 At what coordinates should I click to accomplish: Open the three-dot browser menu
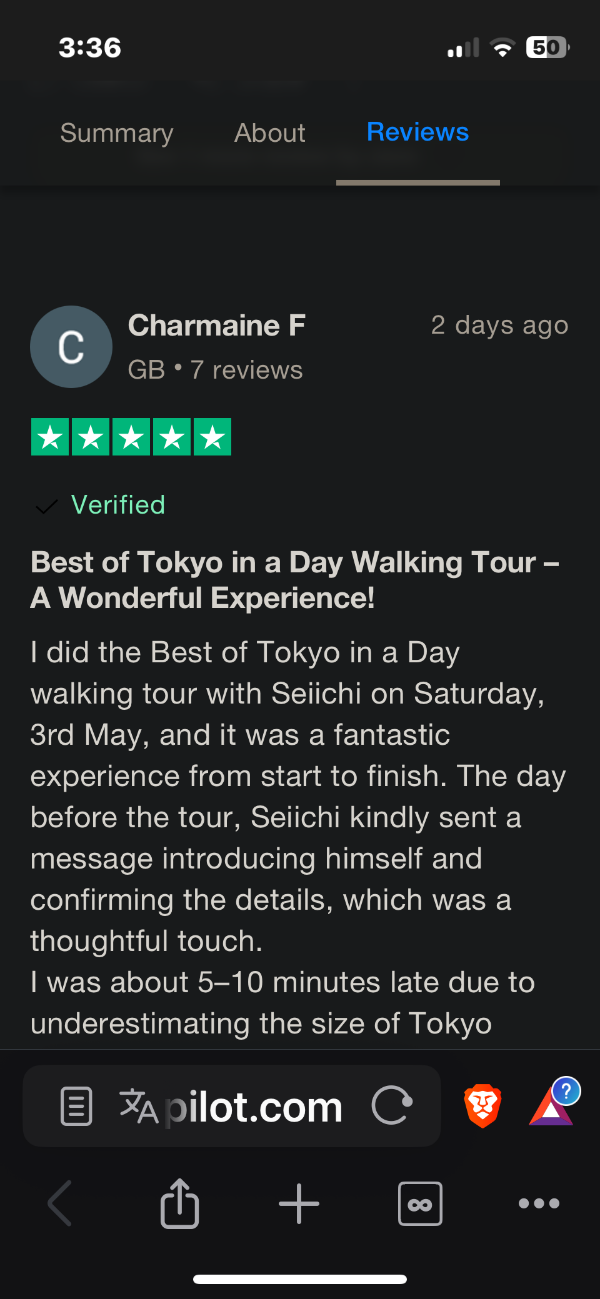pyautogui.click(x=539, y=1203)
